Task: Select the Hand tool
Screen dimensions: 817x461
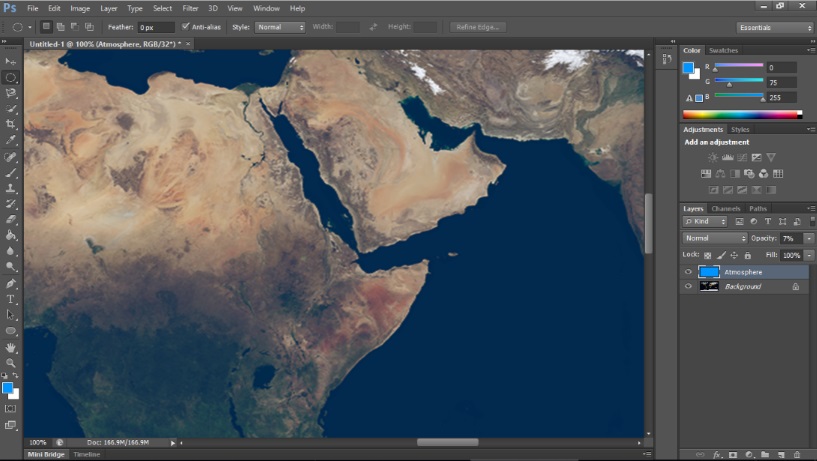Action: click(x=11, y=347)
